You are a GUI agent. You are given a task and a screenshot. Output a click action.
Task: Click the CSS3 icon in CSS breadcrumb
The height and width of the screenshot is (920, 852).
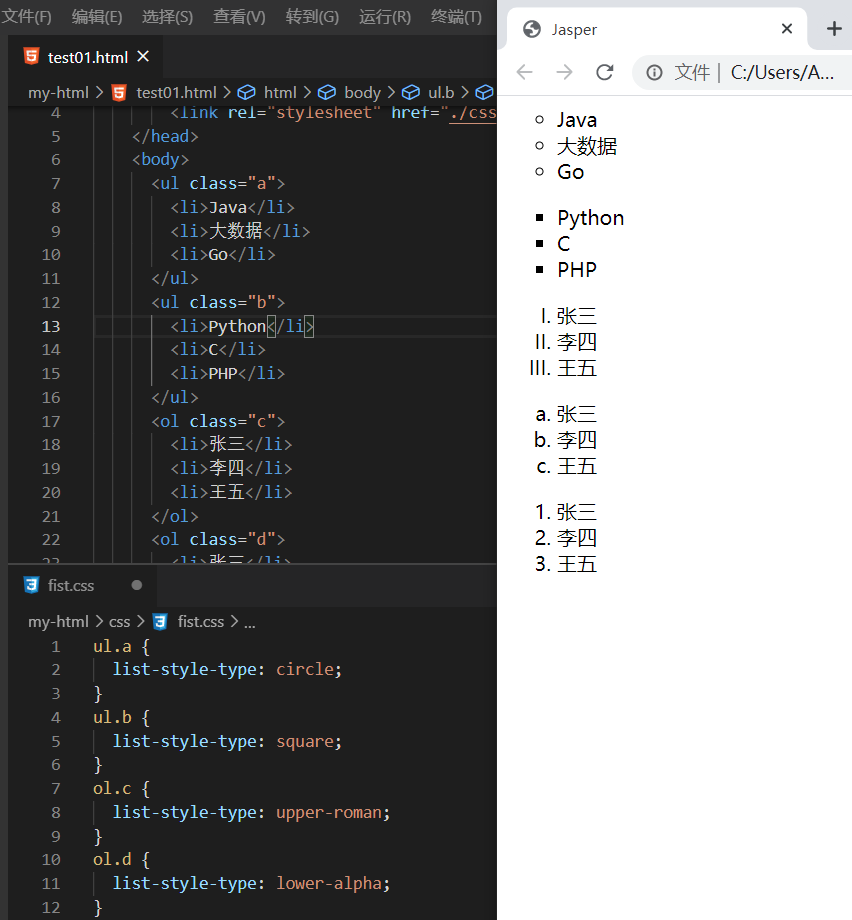pos(160,621)
